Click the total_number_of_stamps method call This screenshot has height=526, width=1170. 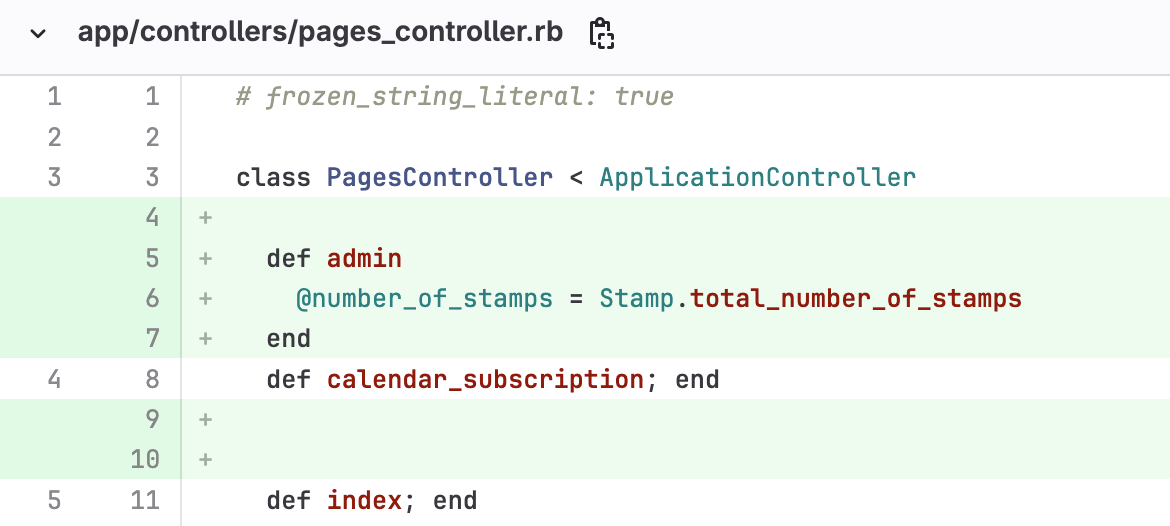pos(856,298)
